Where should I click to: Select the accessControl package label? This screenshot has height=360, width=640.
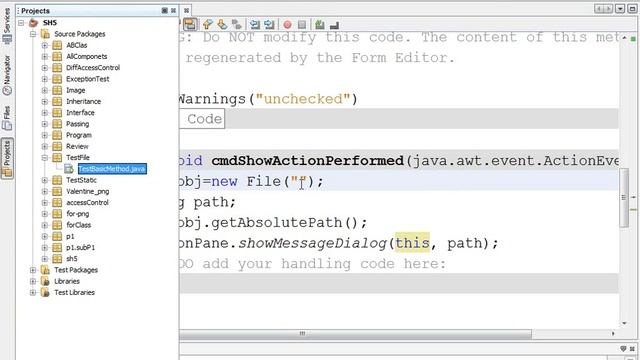click(87, 202)
